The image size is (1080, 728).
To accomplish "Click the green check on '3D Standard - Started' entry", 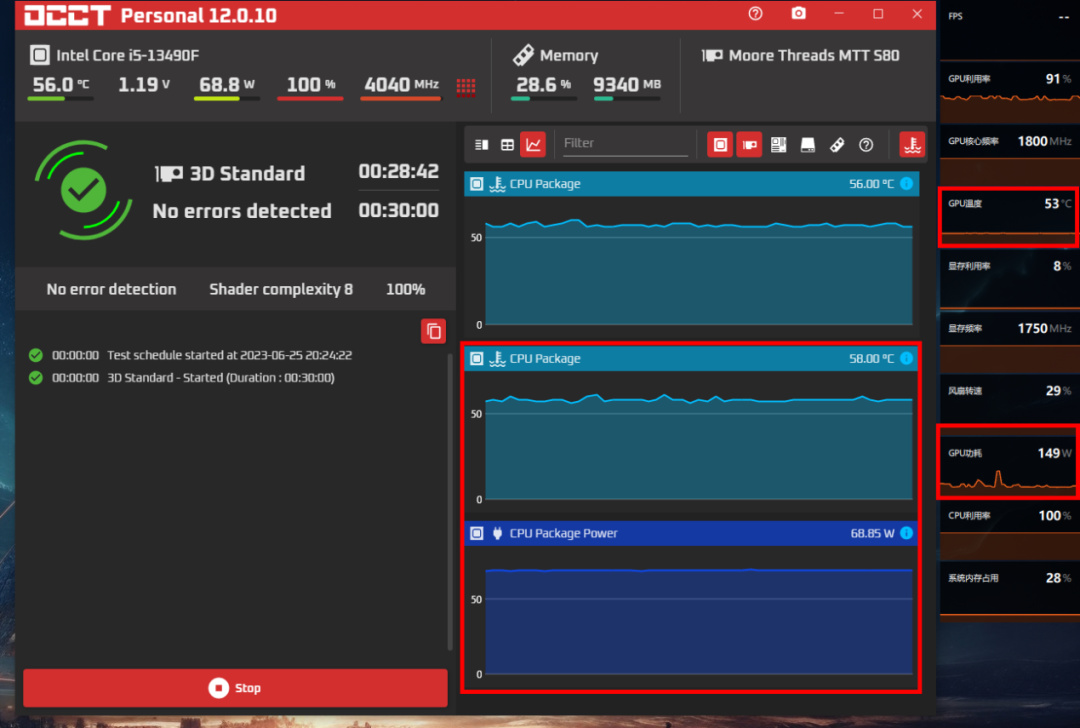I will [x=36, y=377].
